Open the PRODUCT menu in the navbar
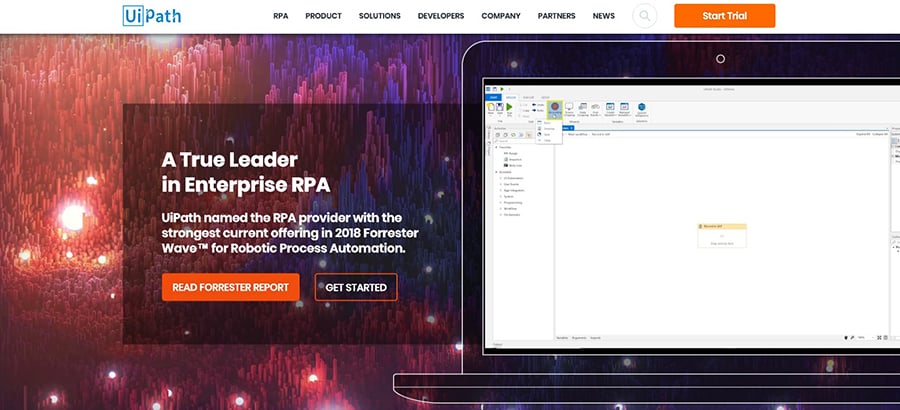 323,16
